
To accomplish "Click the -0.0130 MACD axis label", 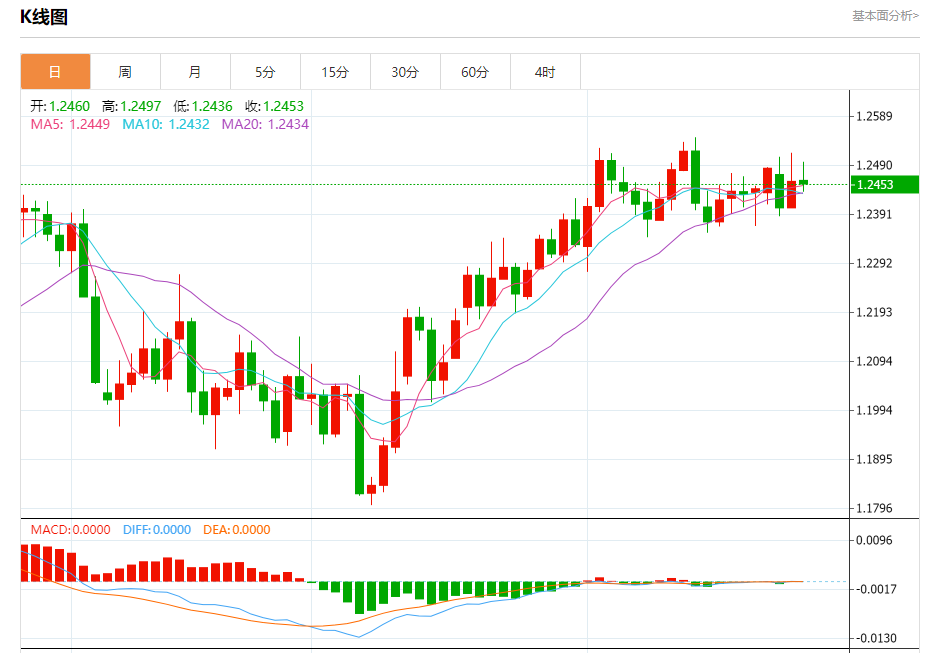I will tap(874, 638).
